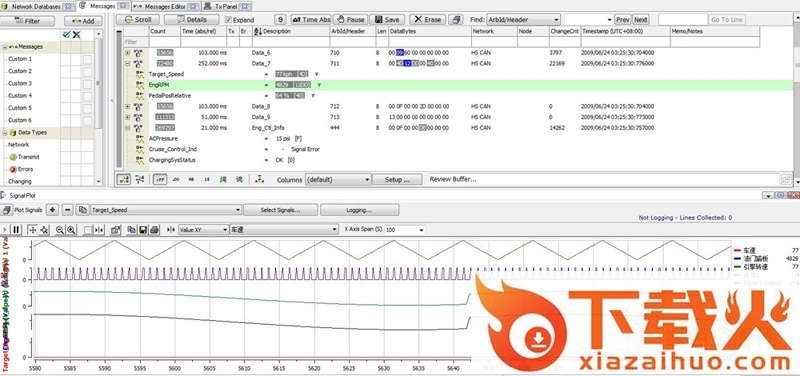
Task: Click the Logging... button
Action: pos(360,210)
